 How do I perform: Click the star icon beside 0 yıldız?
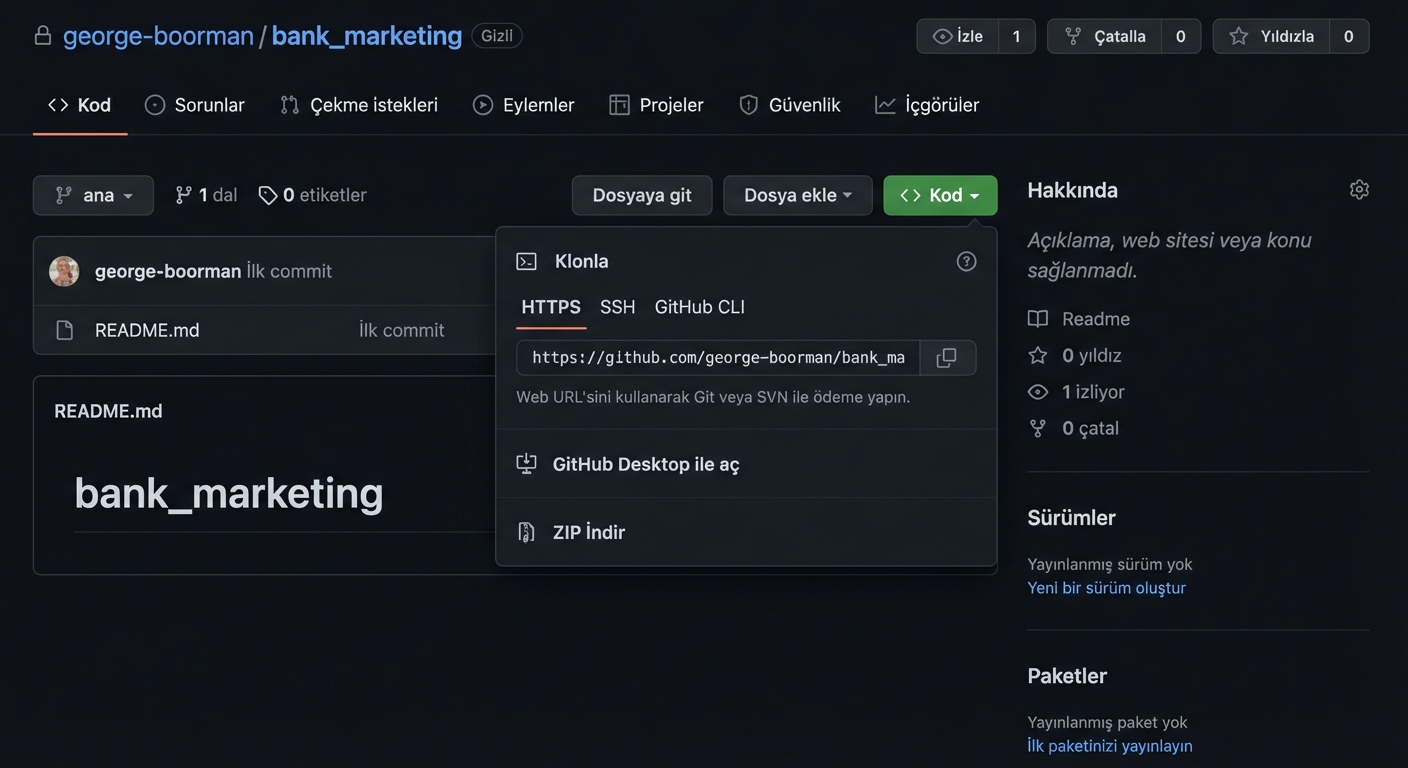click(1037, 355)
